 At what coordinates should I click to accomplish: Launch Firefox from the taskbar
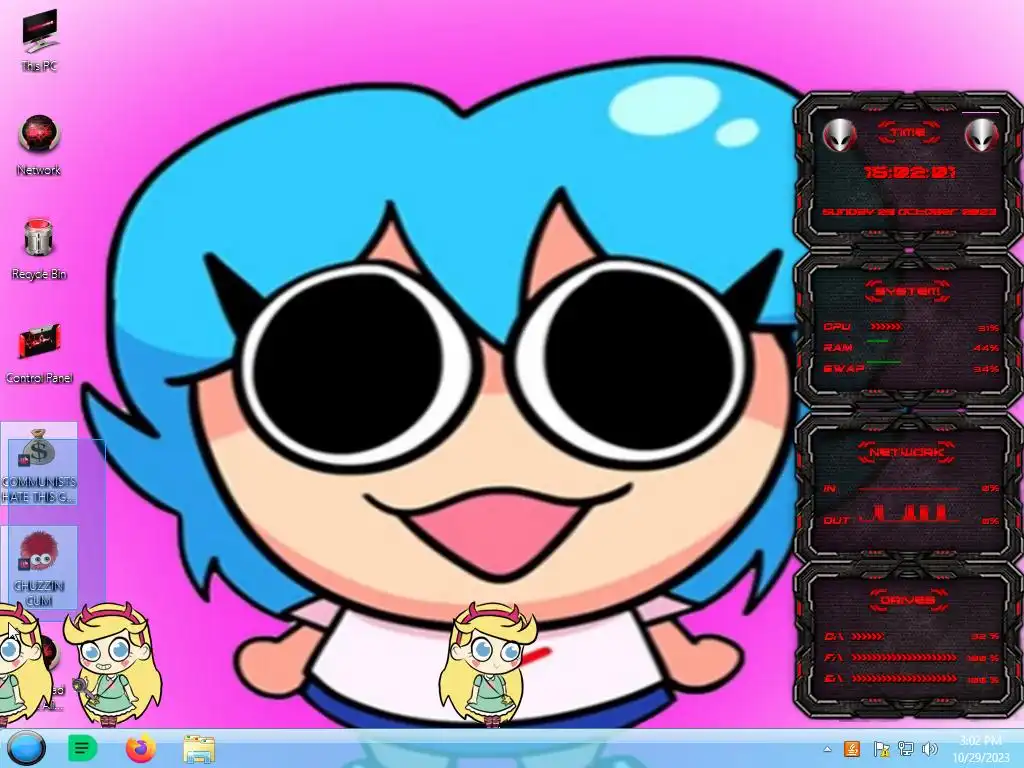pos(141,748)
